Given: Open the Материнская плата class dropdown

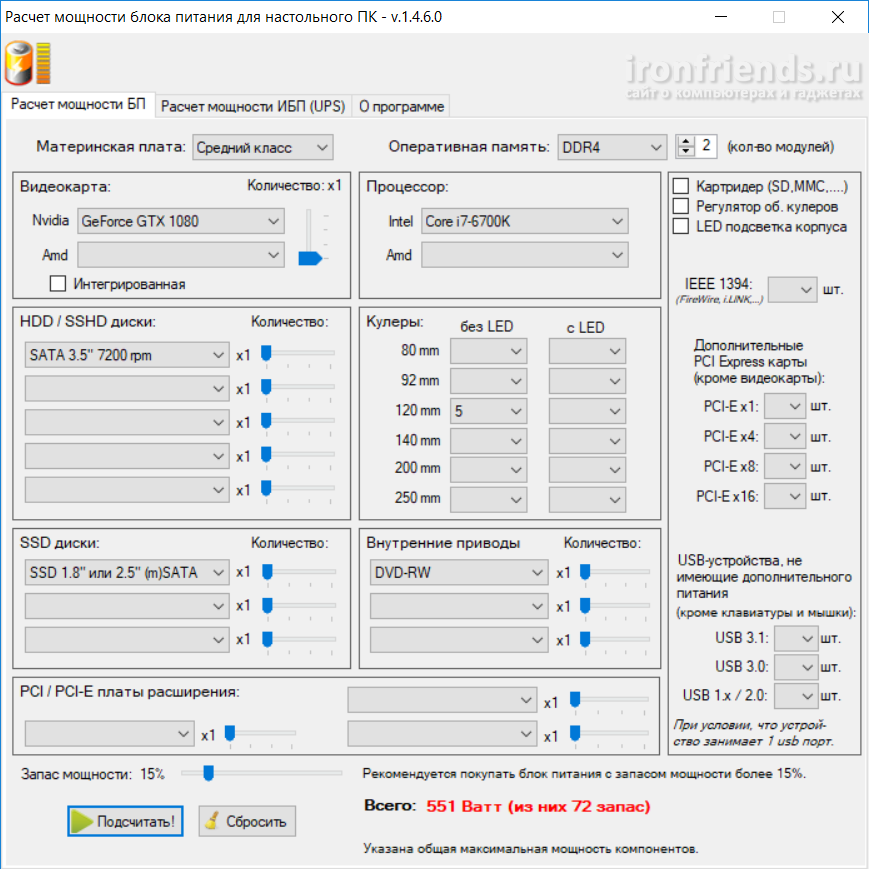Looking at the screenshot, I should pyautogui.click(x=262, y=147).
